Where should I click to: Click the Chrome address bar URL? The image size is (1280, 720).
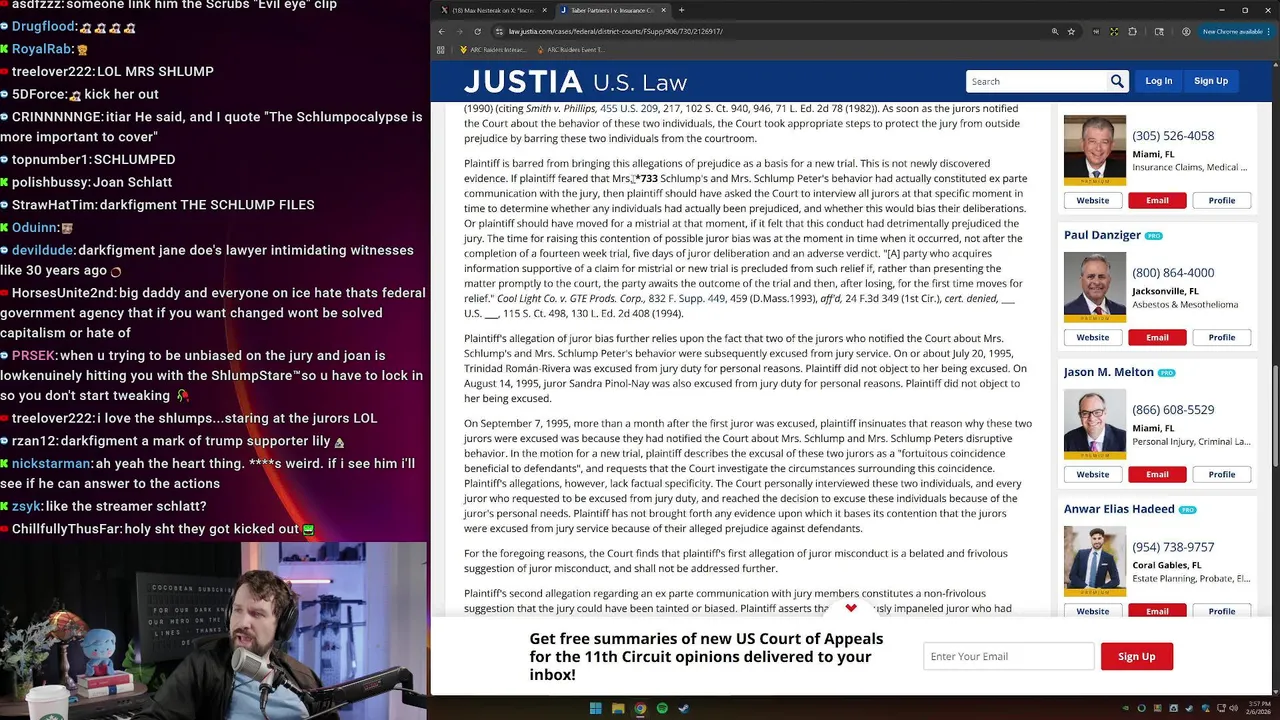point(615,32)
